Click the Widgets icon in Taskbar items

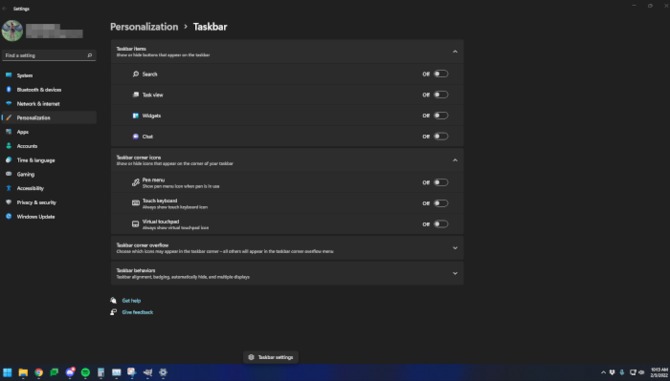click(135, 116)
